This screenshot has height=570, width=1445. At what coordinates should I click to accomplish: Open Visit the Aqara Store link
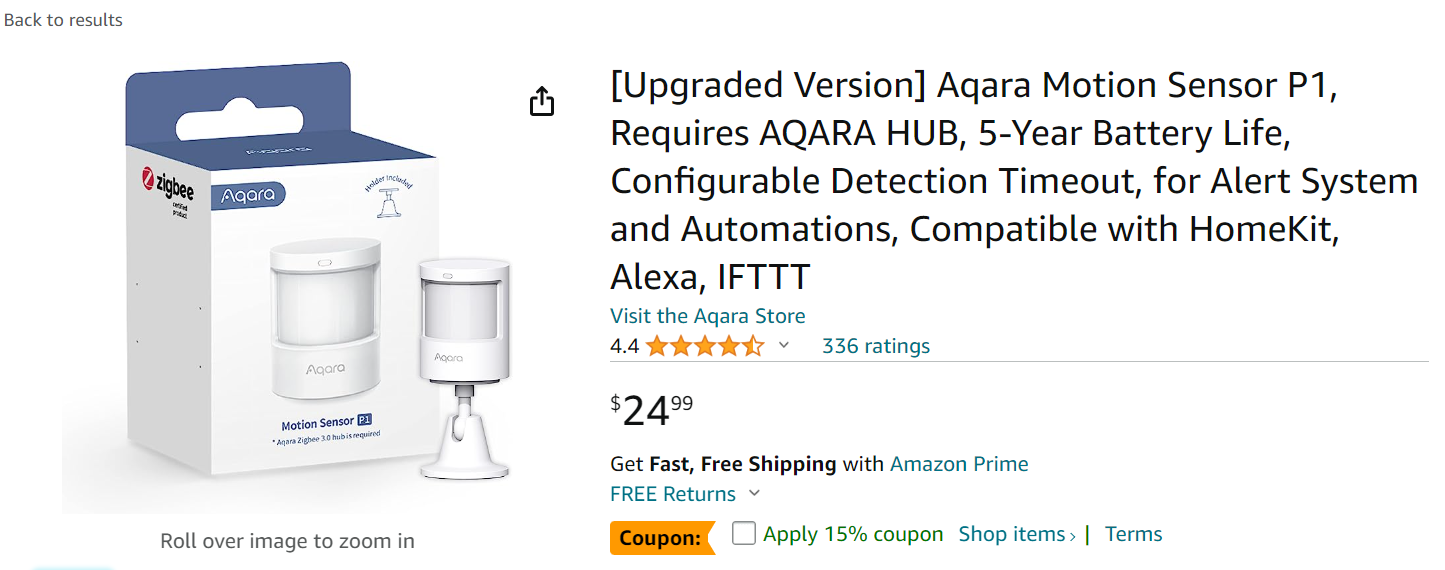click(708, 316)
